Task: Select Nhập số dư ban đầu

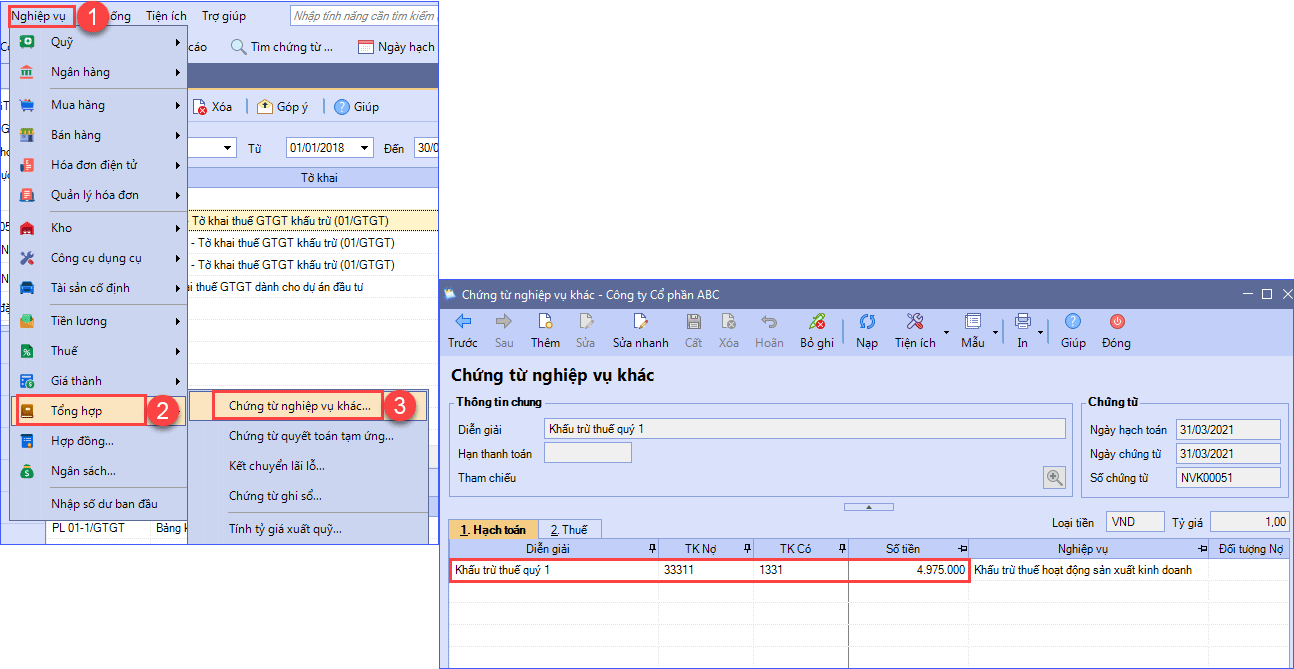Action: (104, 504)
